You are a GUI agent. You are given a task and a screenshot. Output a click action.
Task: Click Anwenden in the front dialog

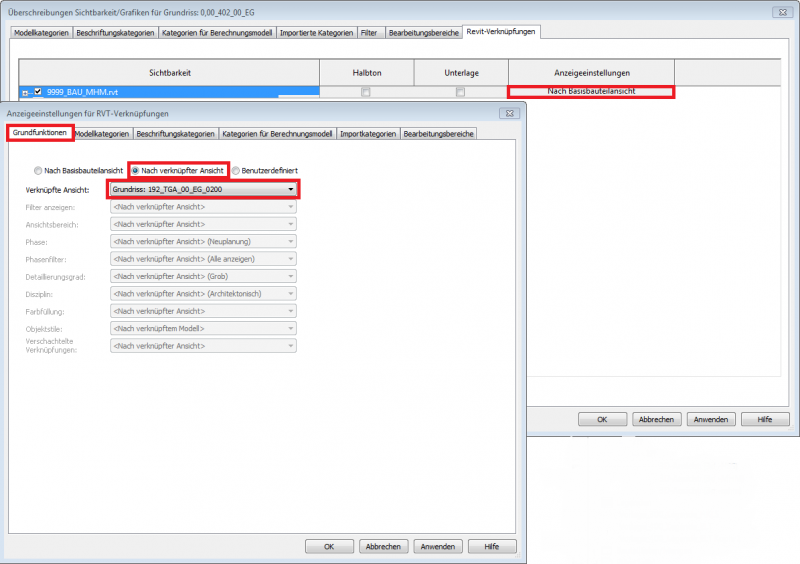pos(438,547)
